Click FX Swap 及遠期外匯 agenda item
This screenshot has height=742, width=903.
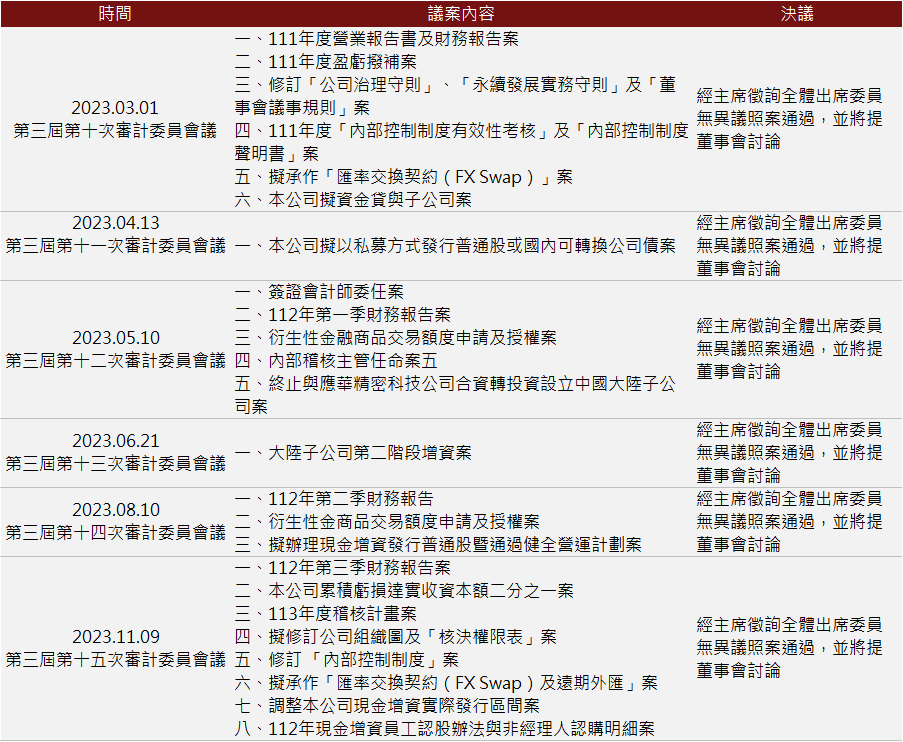(446, 683)
